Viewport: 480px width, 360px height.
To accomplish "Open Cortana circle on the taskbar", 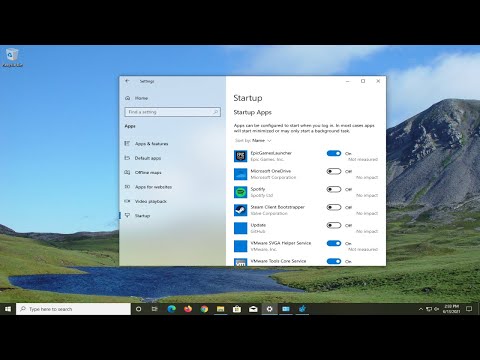I will tap(138, 309).
